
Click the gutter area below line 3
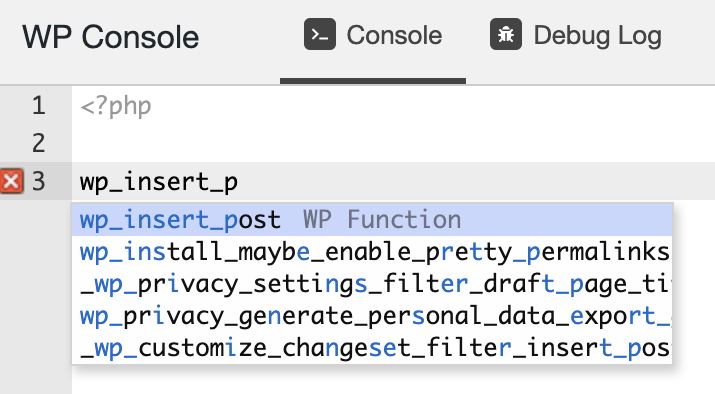tap(36, 296)
